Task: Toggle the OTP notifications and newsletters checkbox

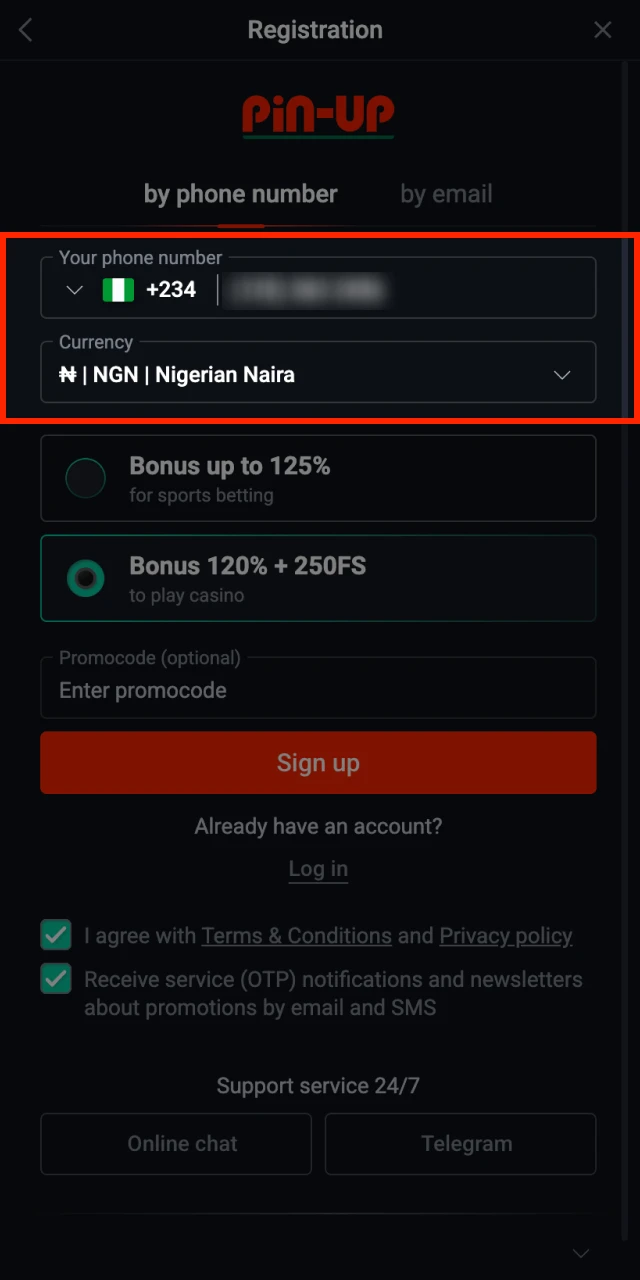Action: 56,979
